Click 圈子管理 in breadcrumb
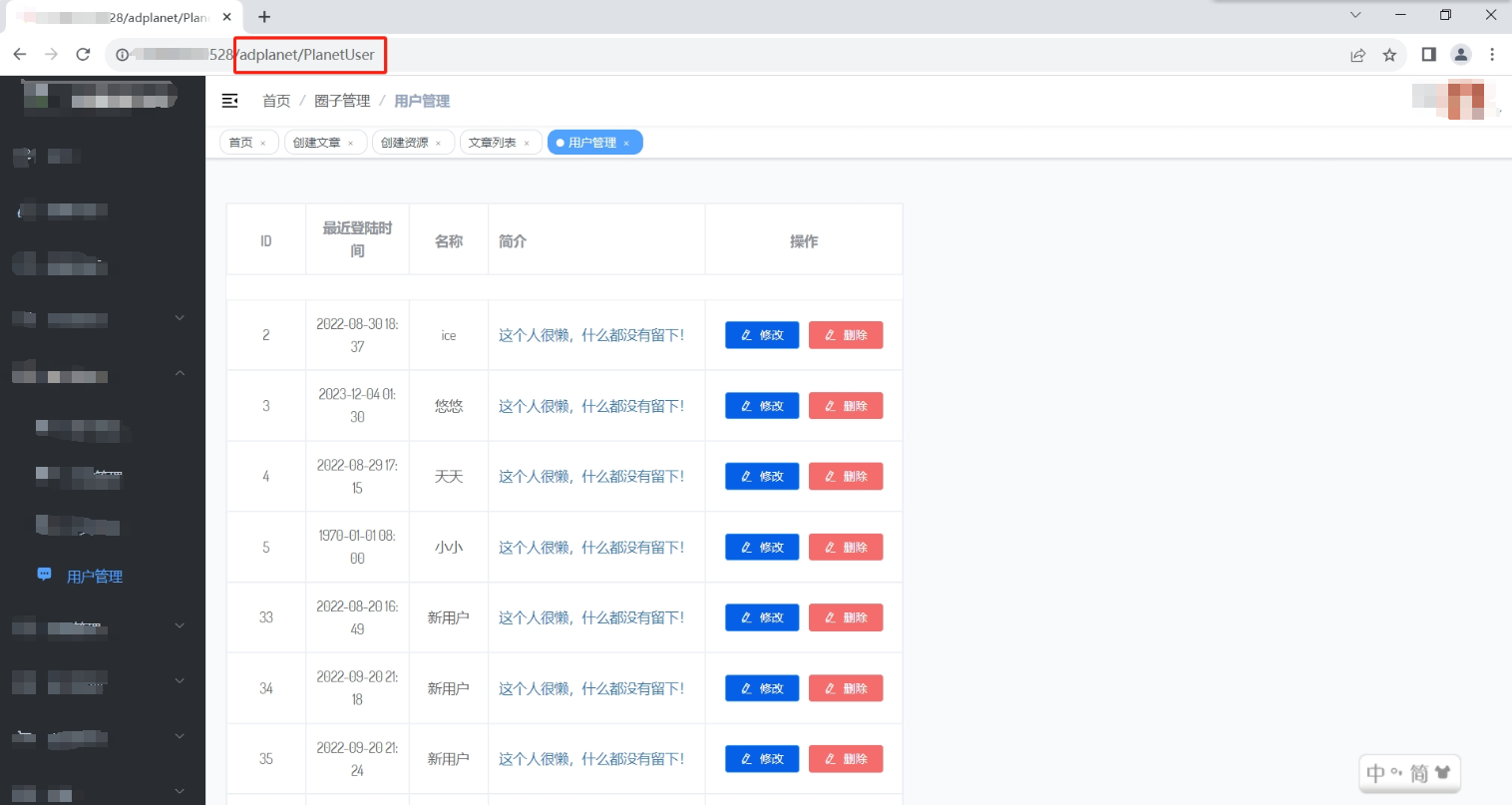1512x805 pixels. pyautogui.click(x=342, y=101)
